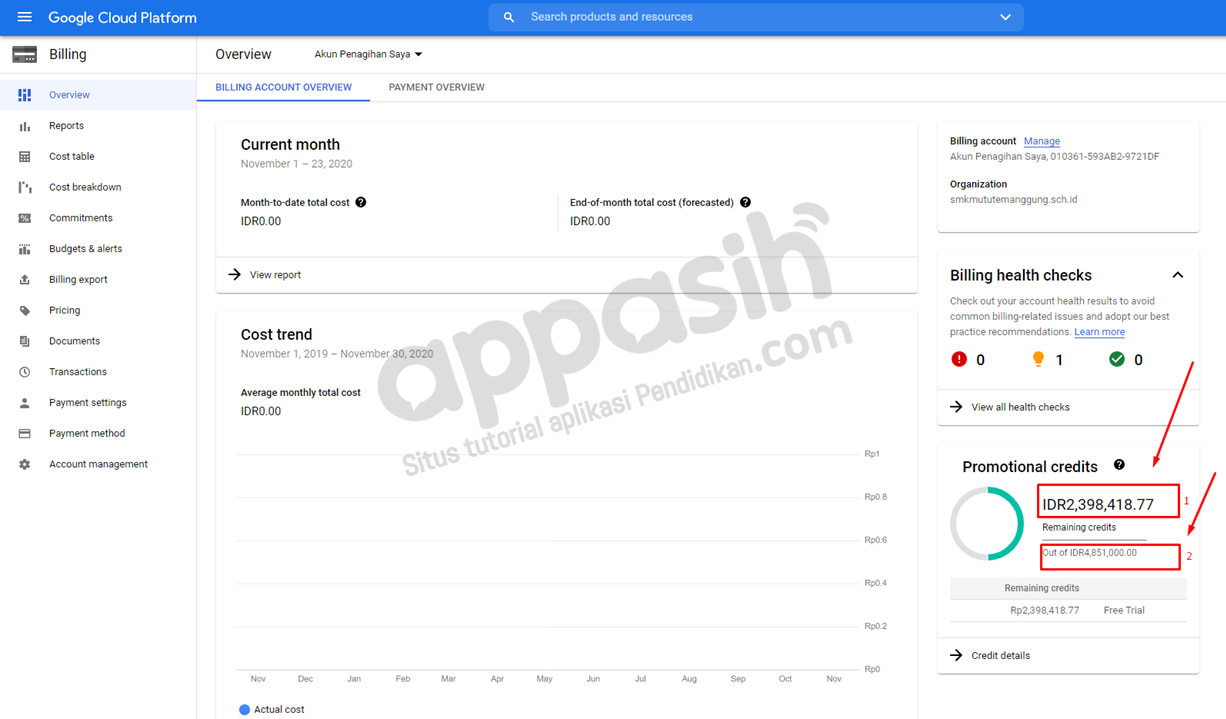Show help for Promotional credits
The image size is (1226, 719).
[x=1119, y=465]
